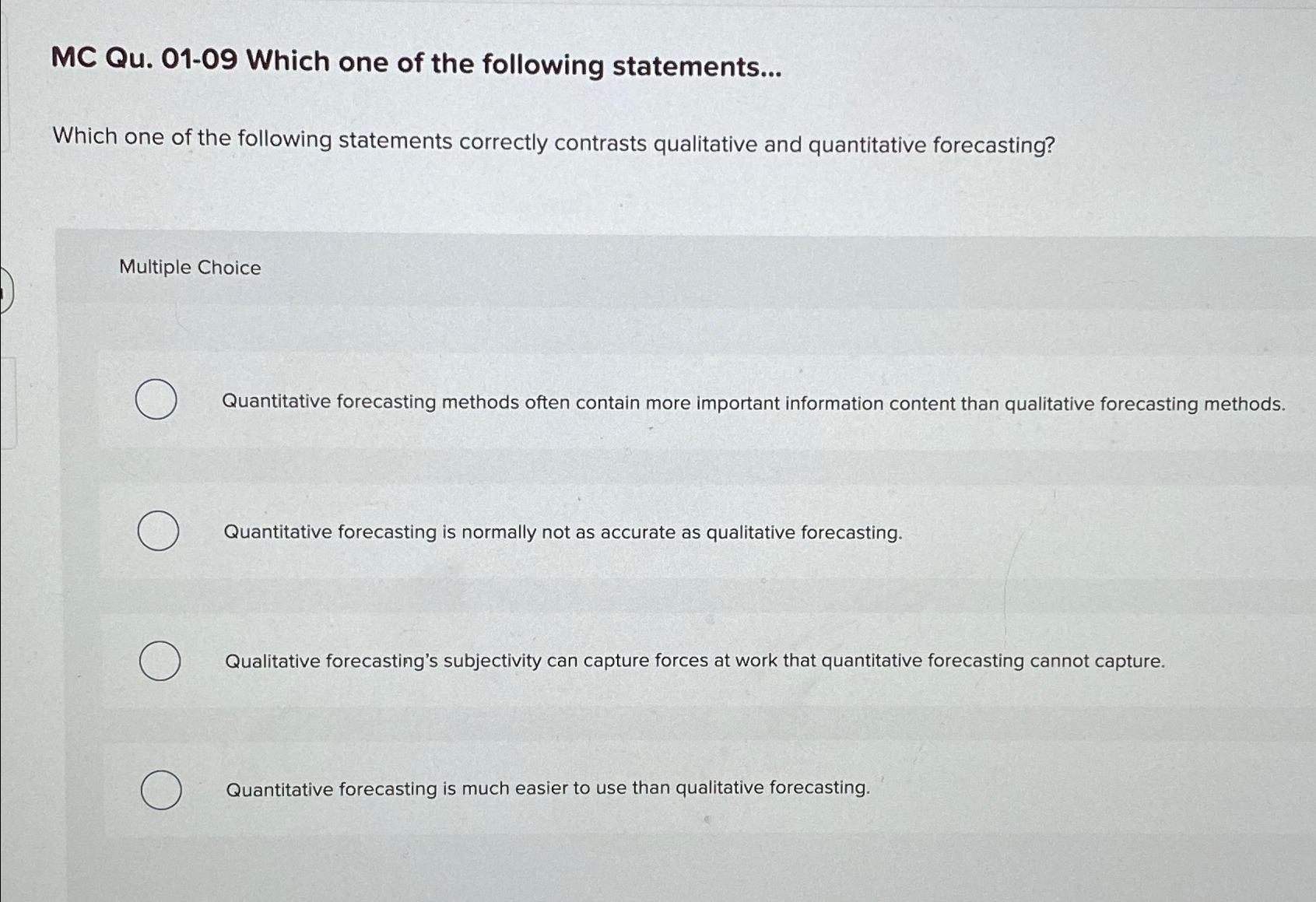
Task: Click the partially visible circular control on left edge
Action: (x=4, y=288)
